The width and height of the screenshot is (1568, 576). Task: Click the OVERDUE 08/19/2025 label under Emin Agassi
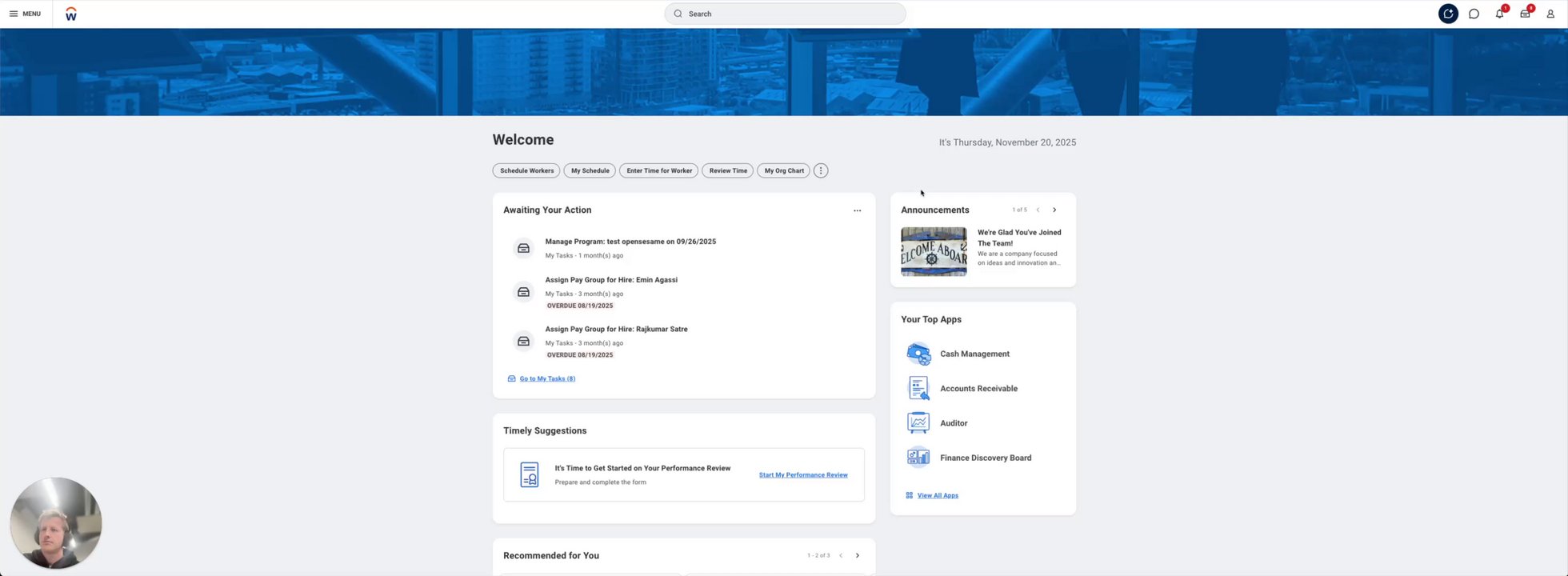[580, 306]
